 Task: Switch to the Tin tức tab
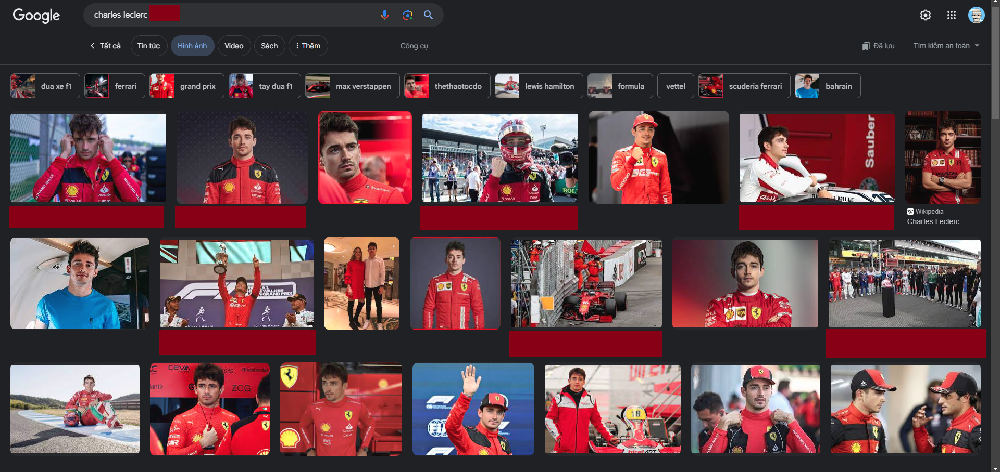pos(149,46)
